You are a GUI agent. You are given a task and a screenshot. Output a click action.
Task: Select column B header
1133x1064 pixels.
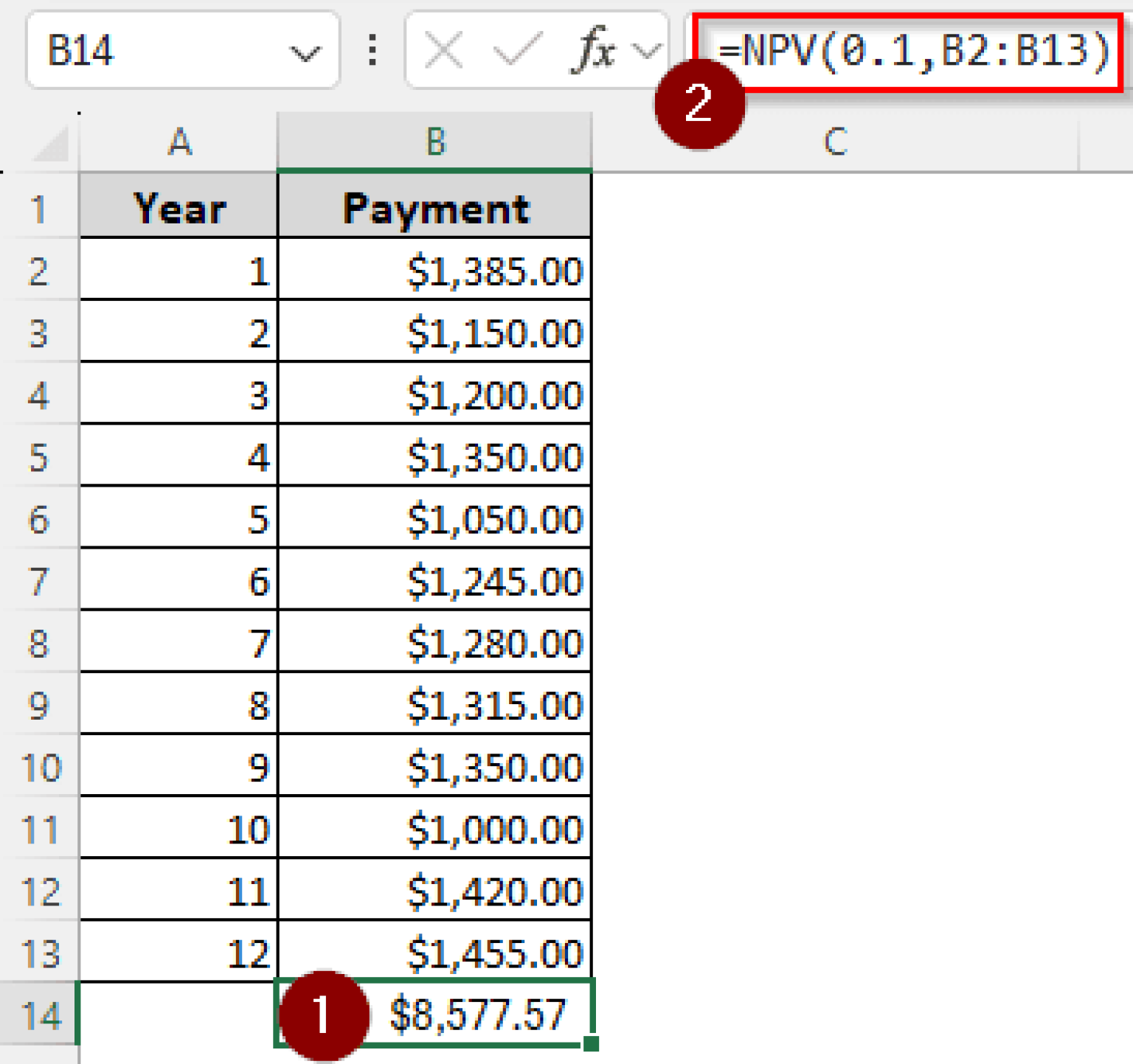coord(435,142)
